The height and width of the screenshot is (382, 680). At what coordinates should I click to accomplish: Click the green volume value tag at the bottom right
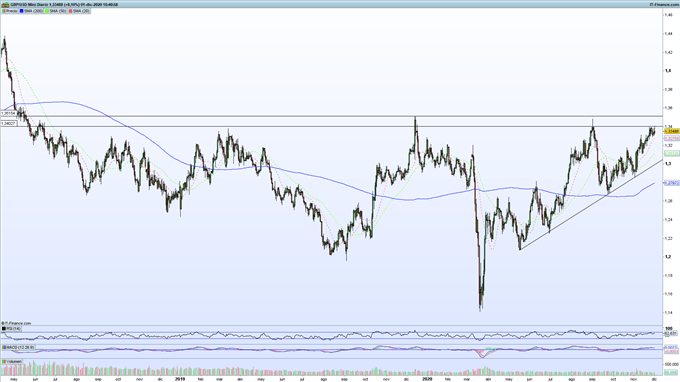(x=671, y=372)
